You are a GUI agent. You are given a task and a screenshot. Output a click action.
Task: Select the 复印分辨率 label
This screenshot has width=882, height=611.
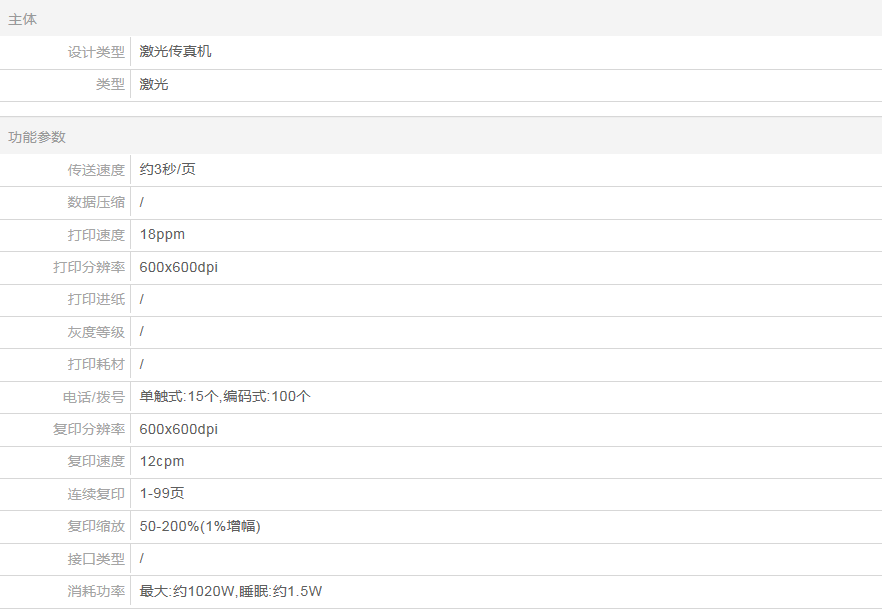point(89,429)
